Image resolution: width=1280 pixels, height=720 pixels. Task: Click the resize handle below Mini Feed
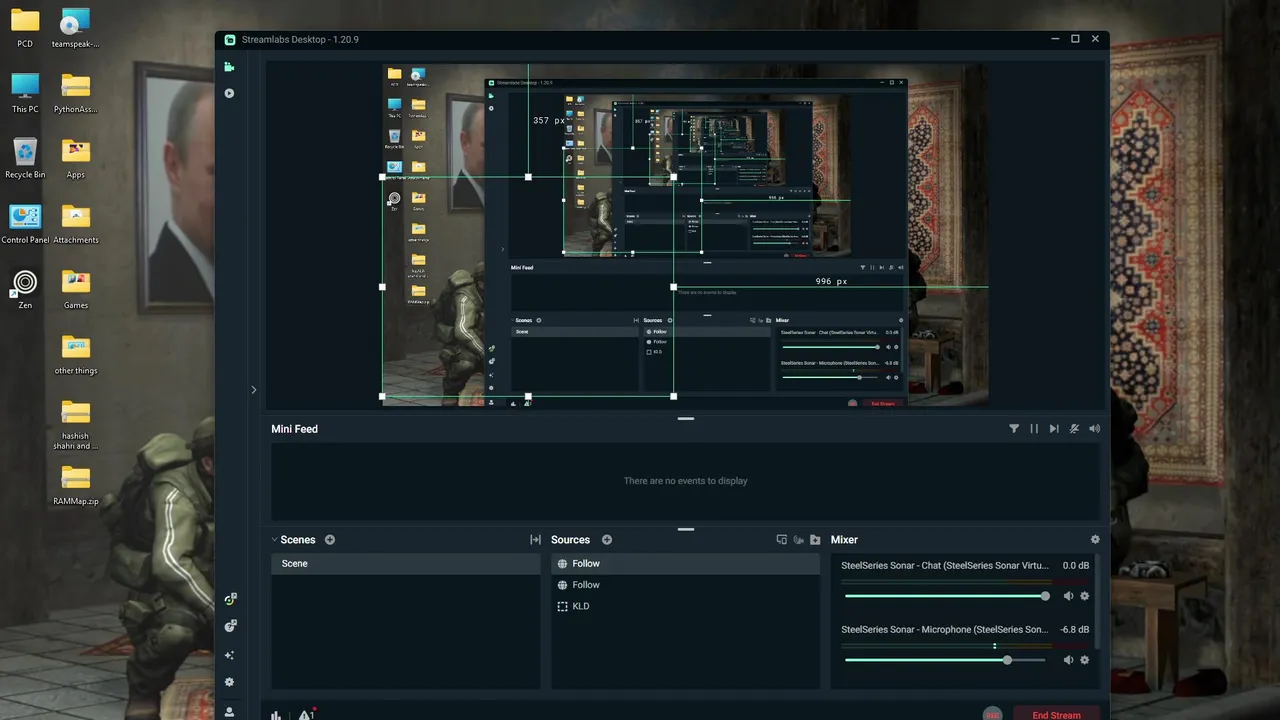686,529
